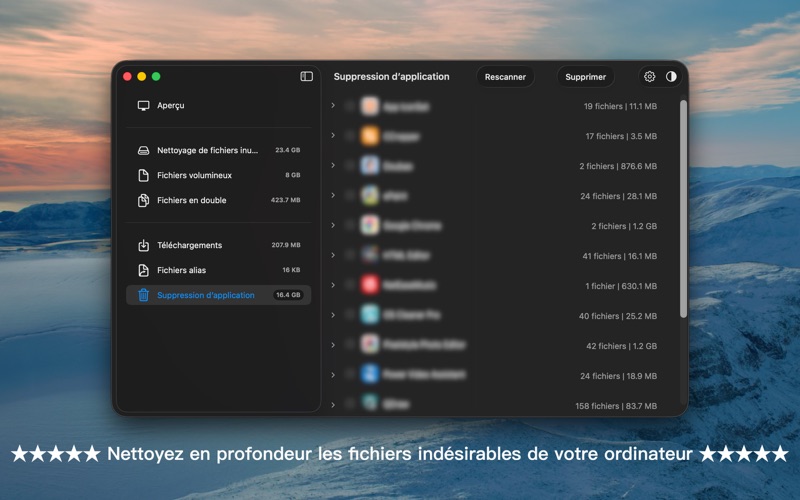The width and height of the screenshot is (800, 500).
Task: Expand the 2 fichiers | 1.2 GB row chevron
Action: tap(333, 225)
